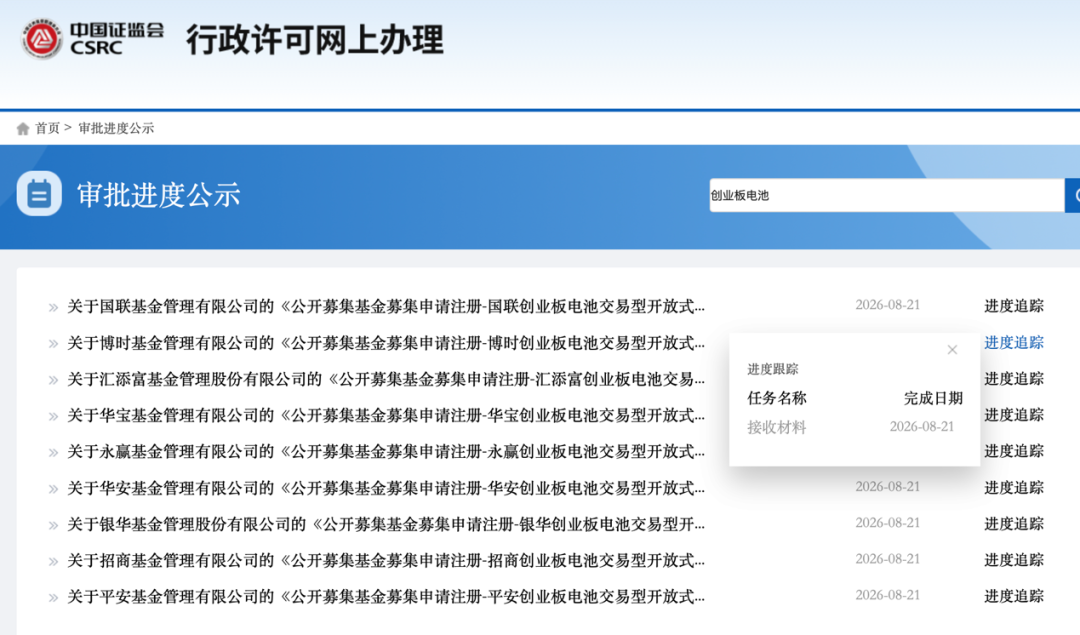Screen dimensions: 1080x635
Task: Click the 进度跟踪 popup title
Action: click(x=773, y=369)
